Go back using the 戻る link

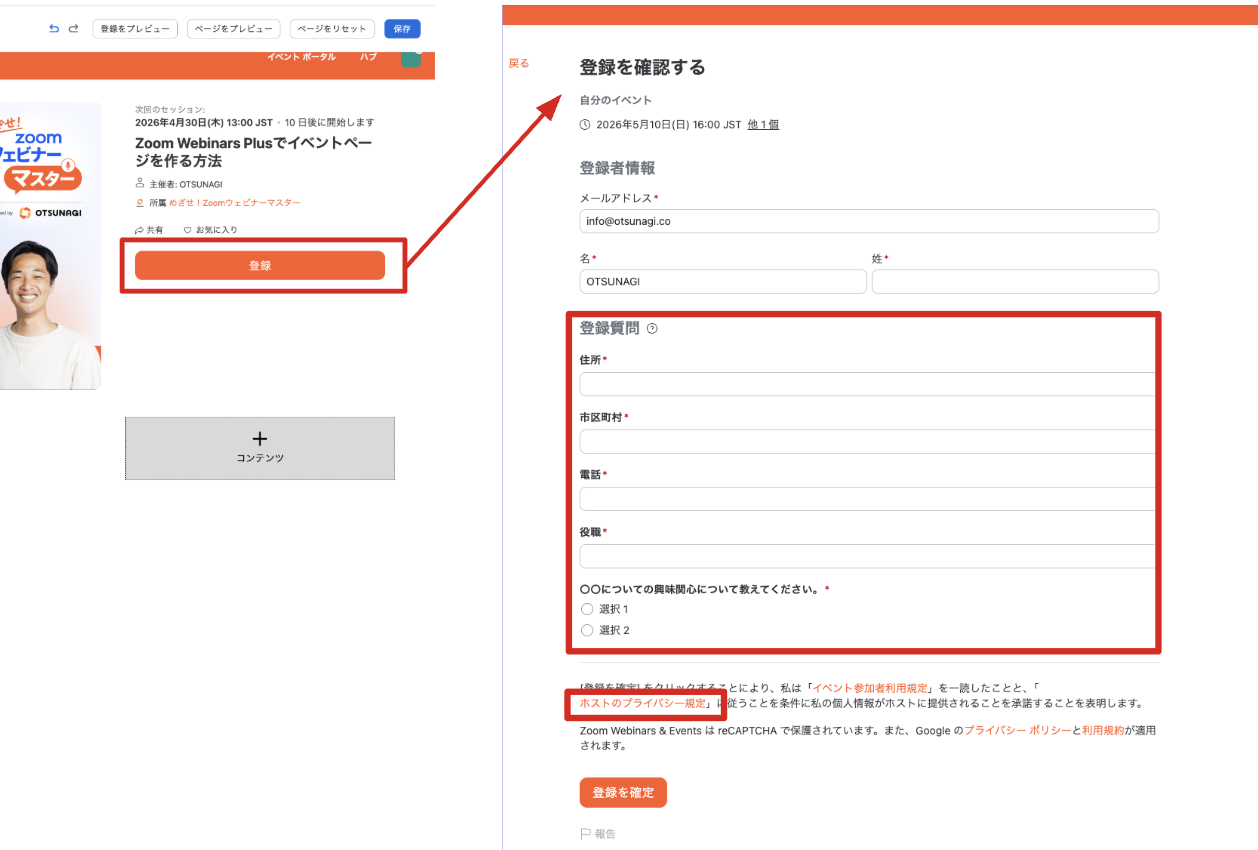[x=519, y=63]
